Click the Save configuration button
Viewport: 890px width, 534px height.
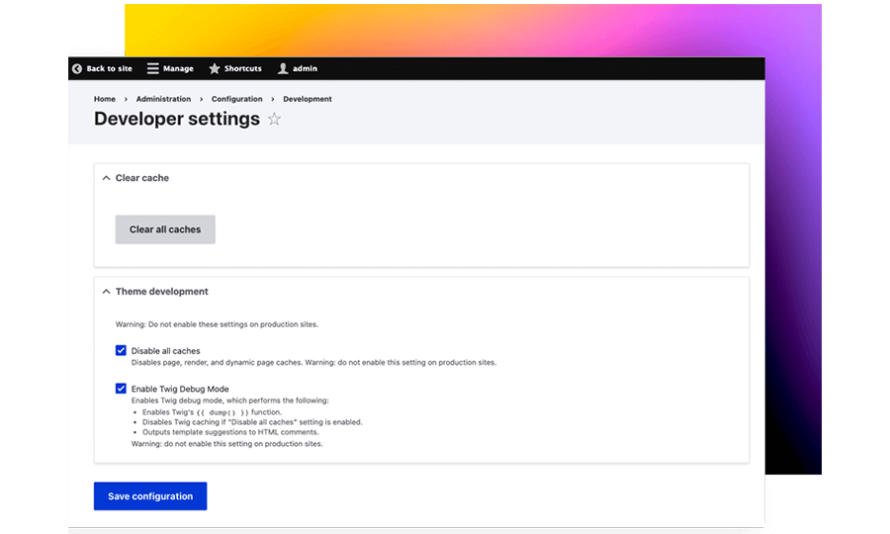click(x=150, y=496)
